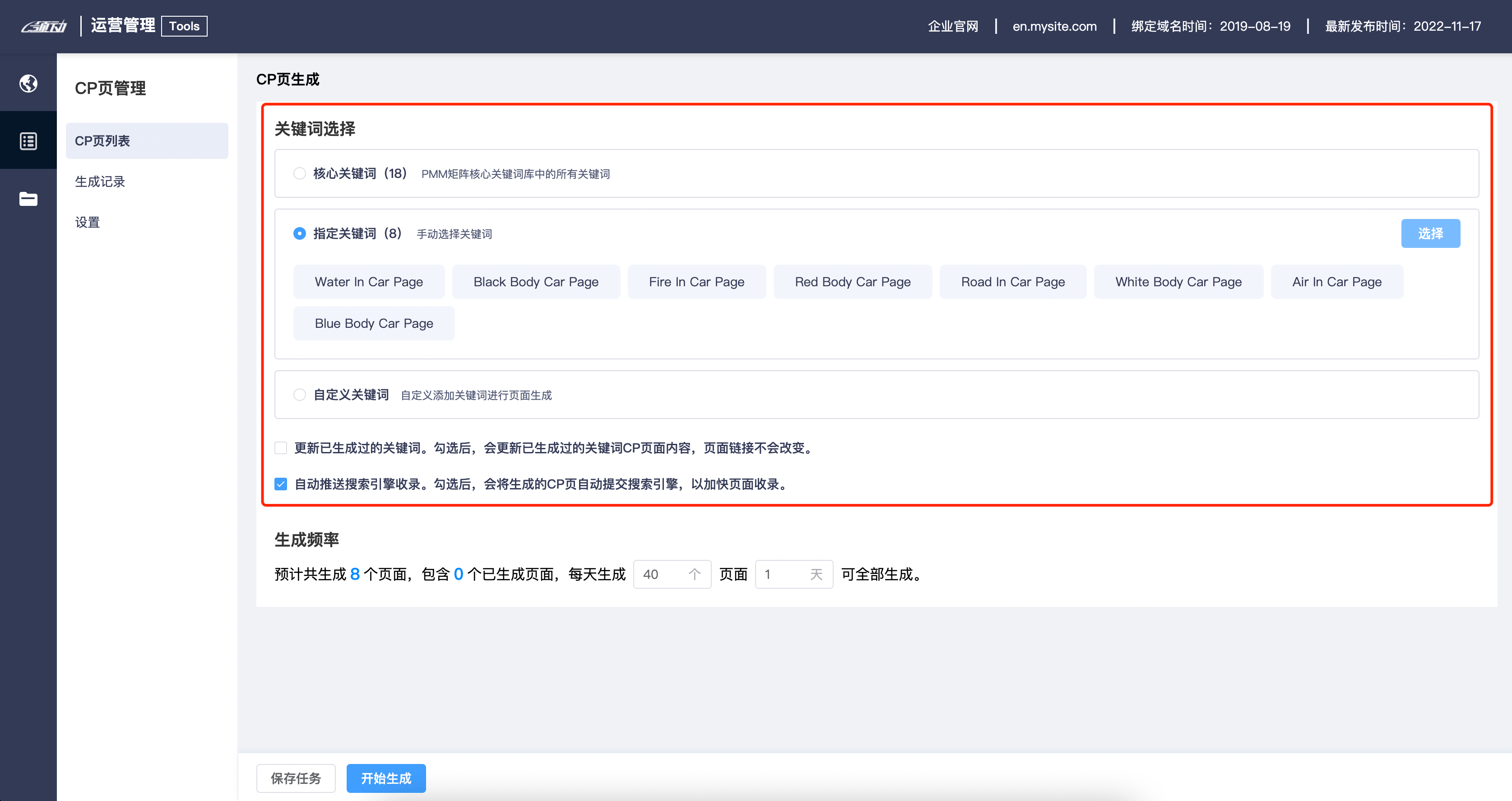Viewport: 1512px width, 801px height.
Task: Click the folder icon in left sidebar
Action: click(x=28, y=199)
